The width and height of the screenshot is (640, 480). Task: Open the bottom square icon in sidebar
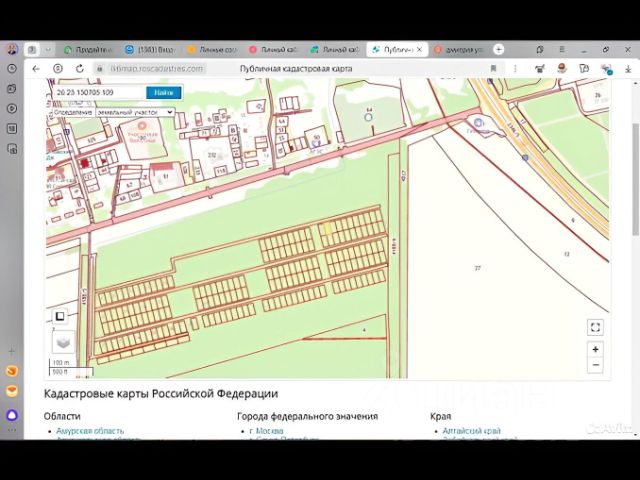click(x=12, y=129)
